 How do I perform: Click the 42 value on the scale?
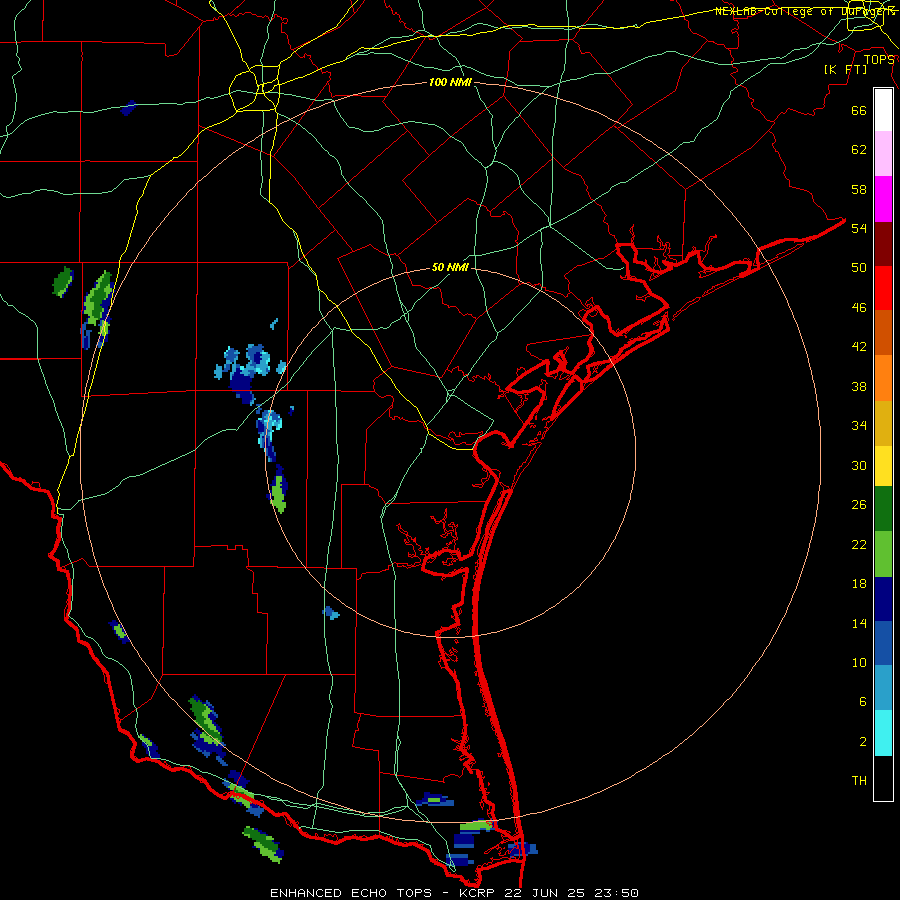coord(859,346)
